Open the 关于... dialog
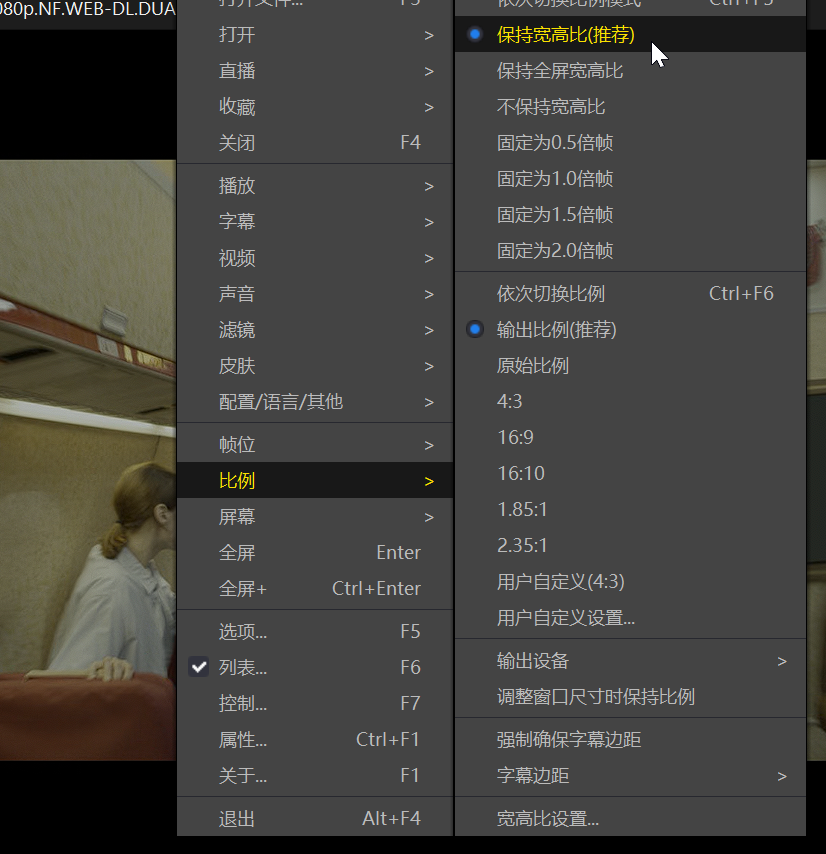 [x=315, y=775]
